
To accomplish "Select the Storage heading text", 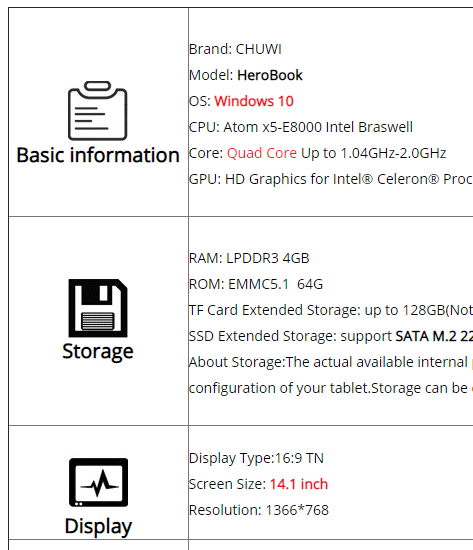I will (x=98, y=351).
